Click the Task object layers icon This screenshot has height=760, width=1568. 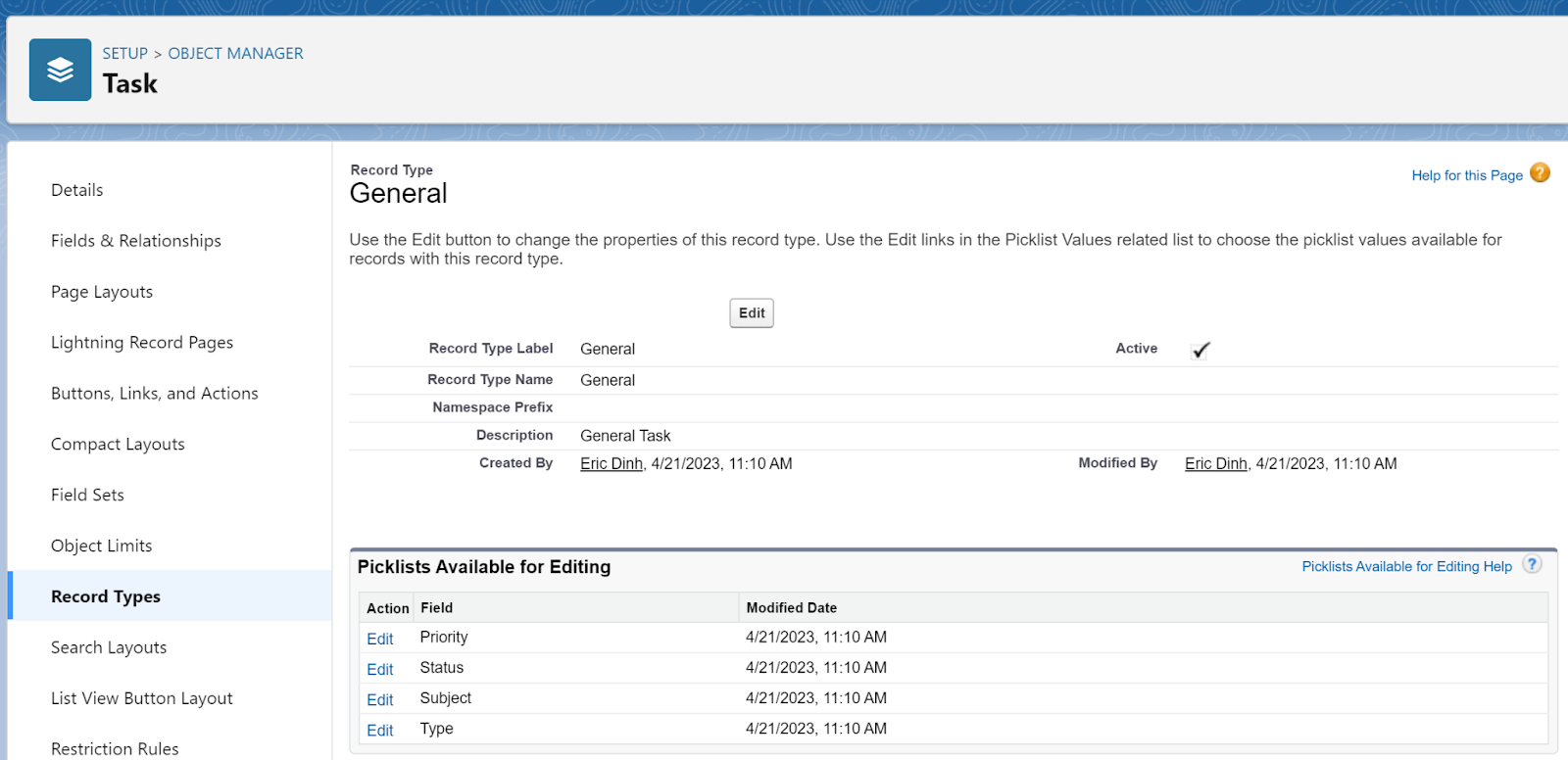click(x=60, y=70)
